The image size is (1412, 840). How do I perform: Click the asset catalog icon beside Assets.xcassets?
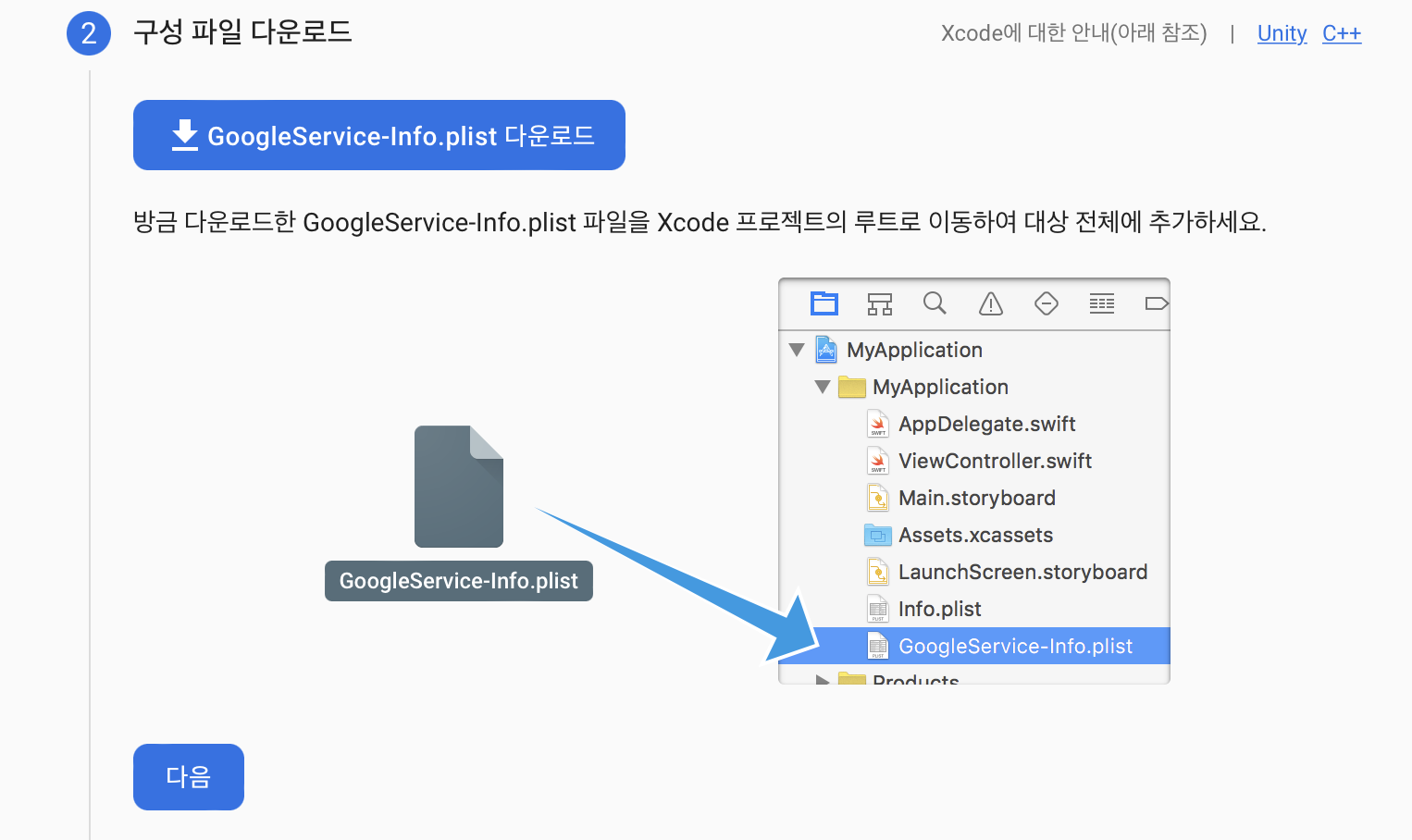pos(878,535)
